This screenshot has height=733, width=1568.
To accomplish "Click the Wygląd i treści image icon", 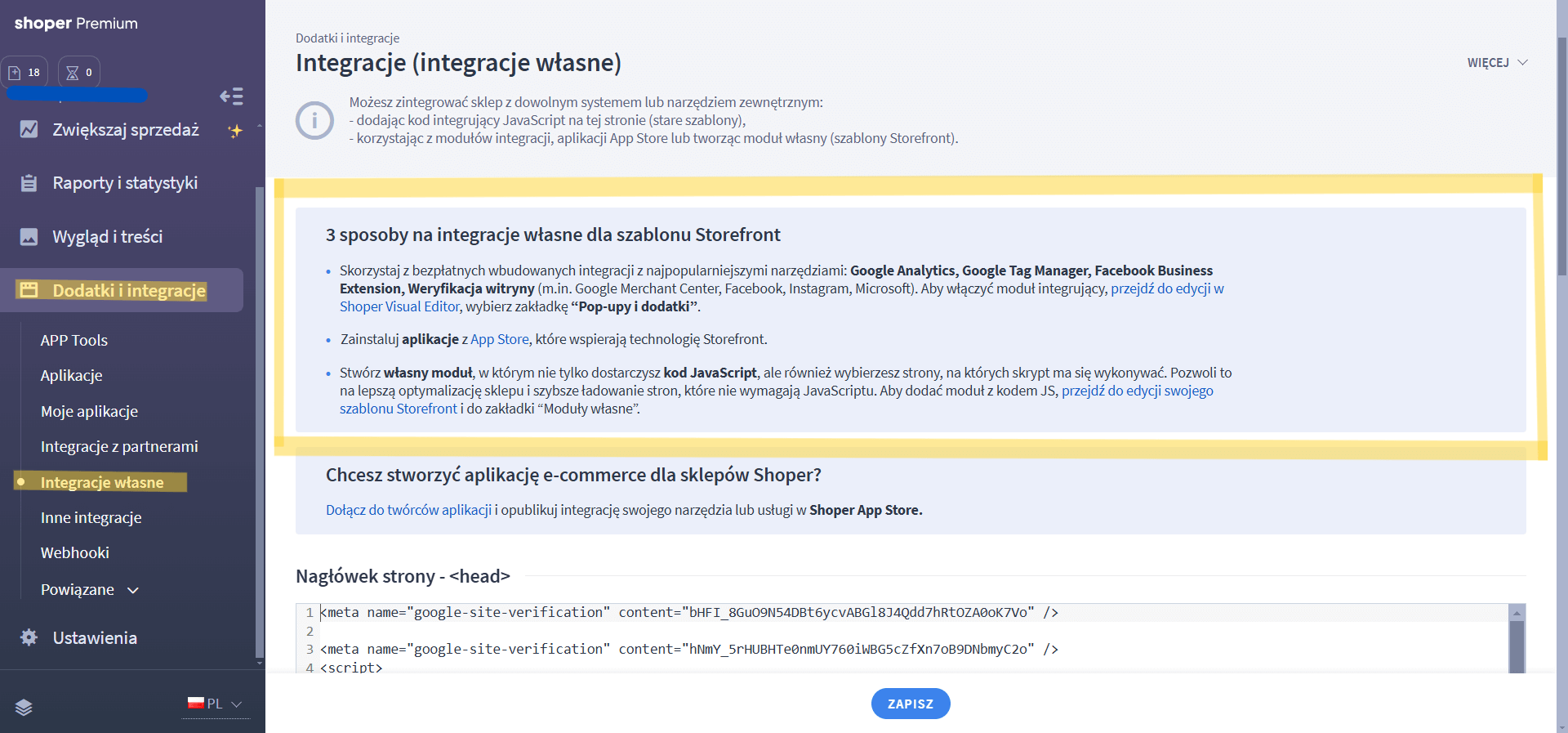I will coord(29,237).
